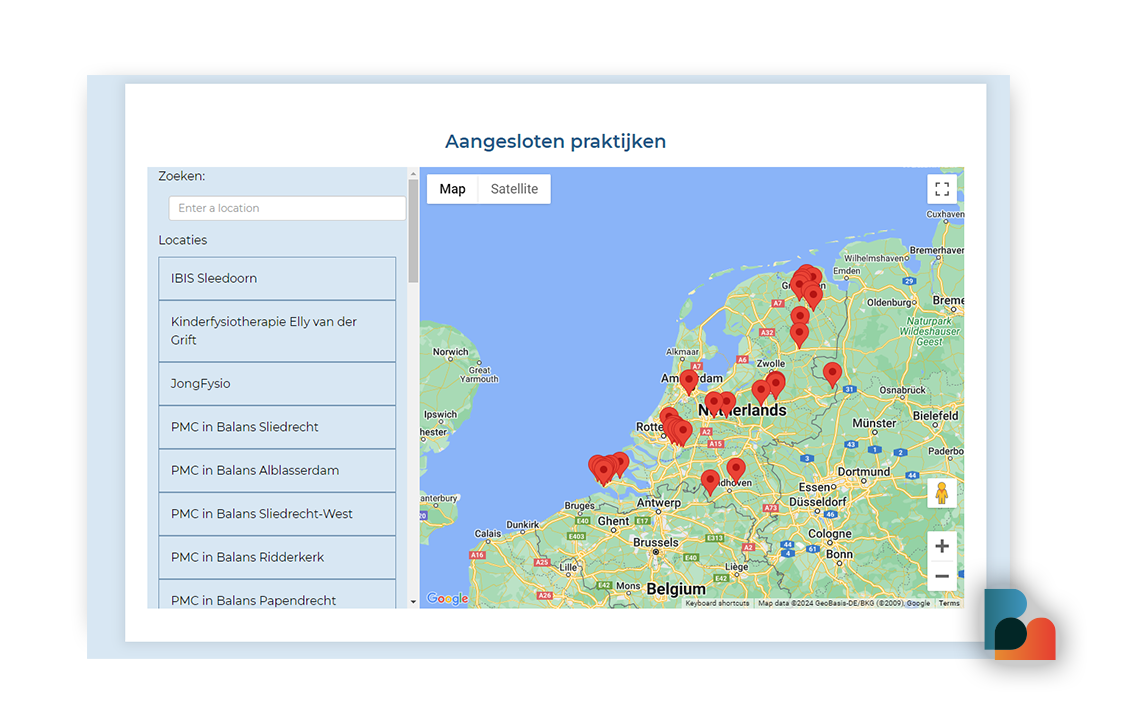This screenshot has width=1130, height=716.
Task: Open the Keyboard shortcuts link
Action: pyautogui.click(x=717, y=604)
